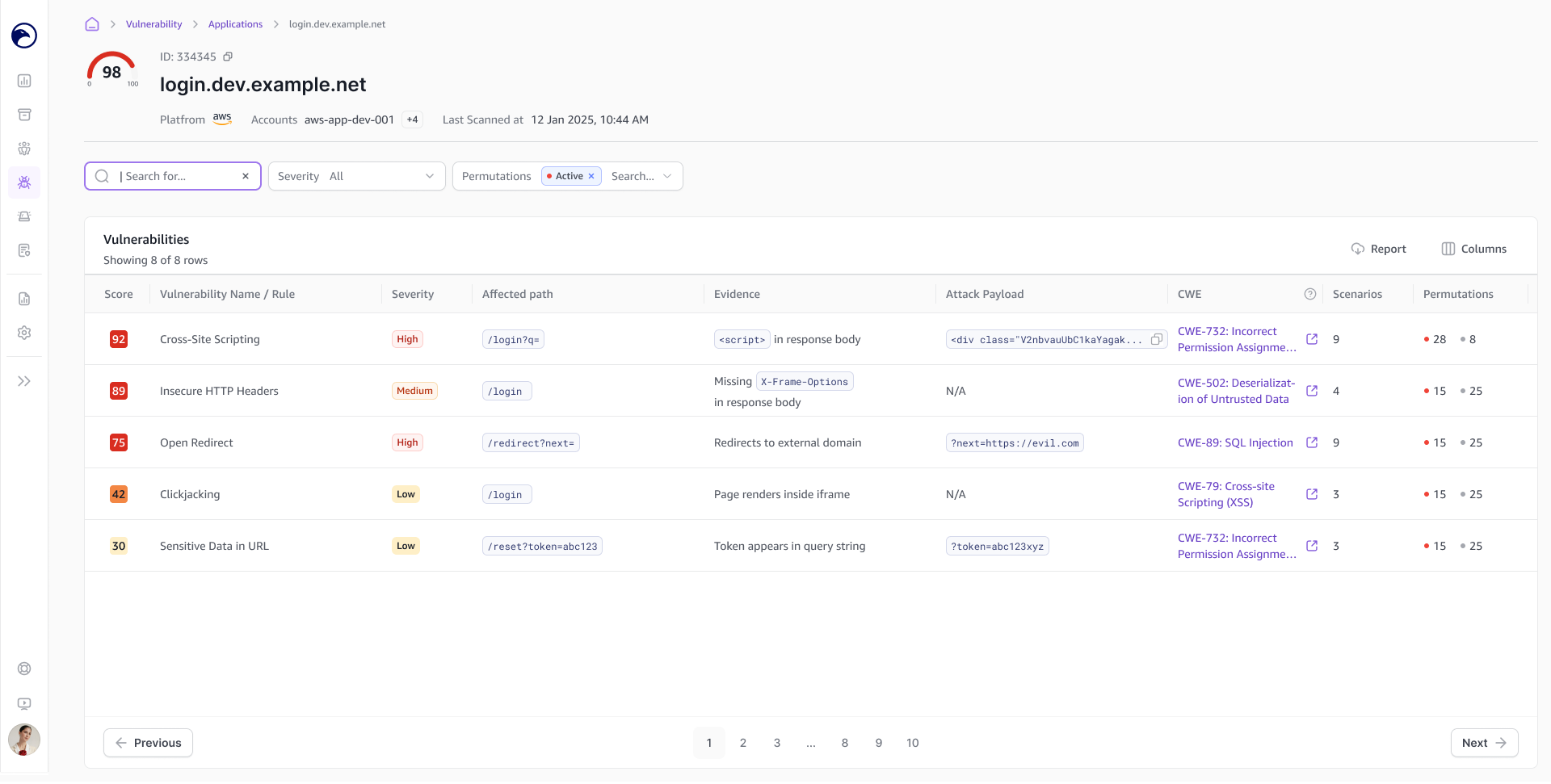Screen dimensions: 1551x784
Task: Open the Columns selector
Action: [1474, 249]
